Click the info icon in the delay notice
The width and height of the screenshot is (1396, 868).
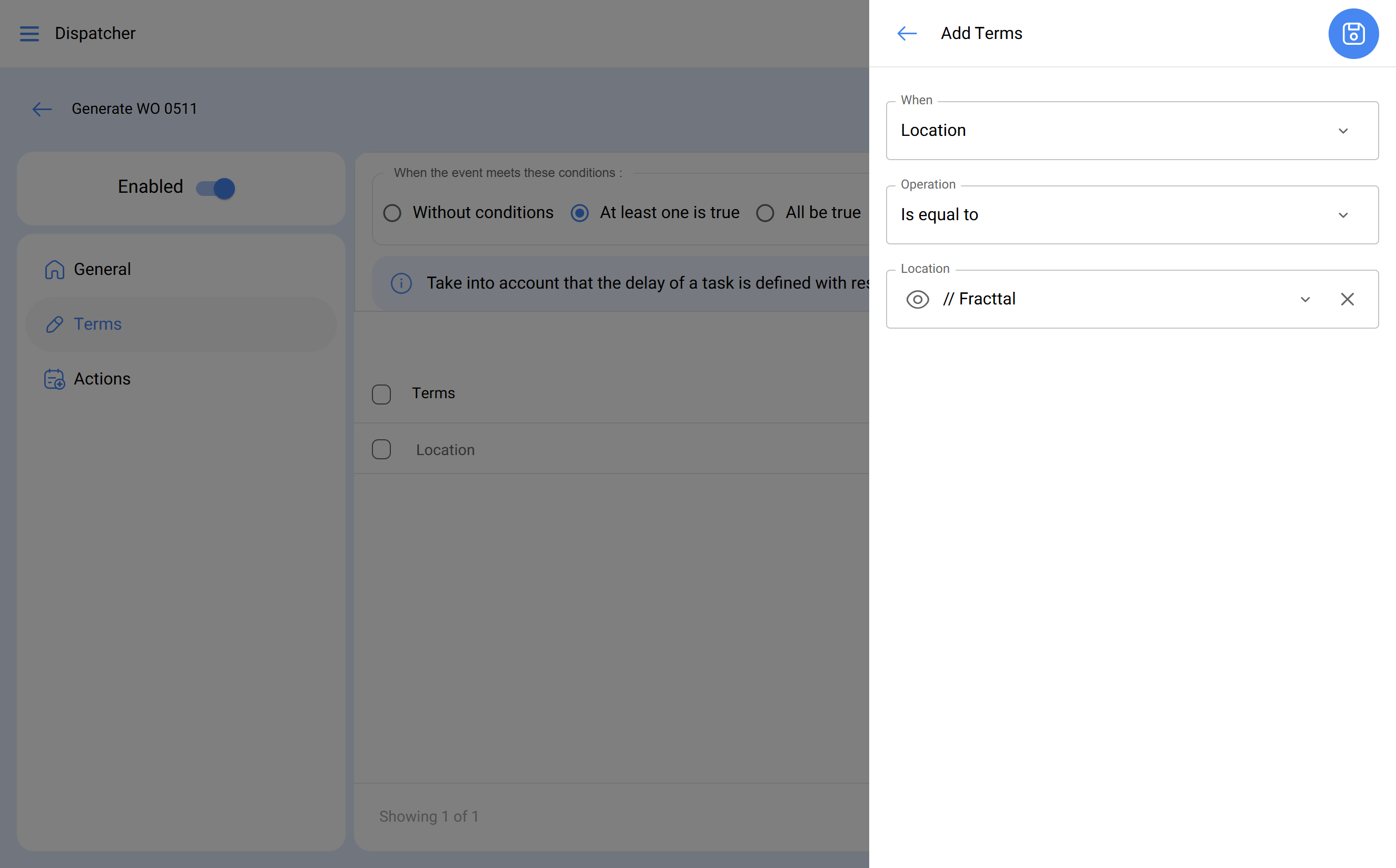pos(401,283)
